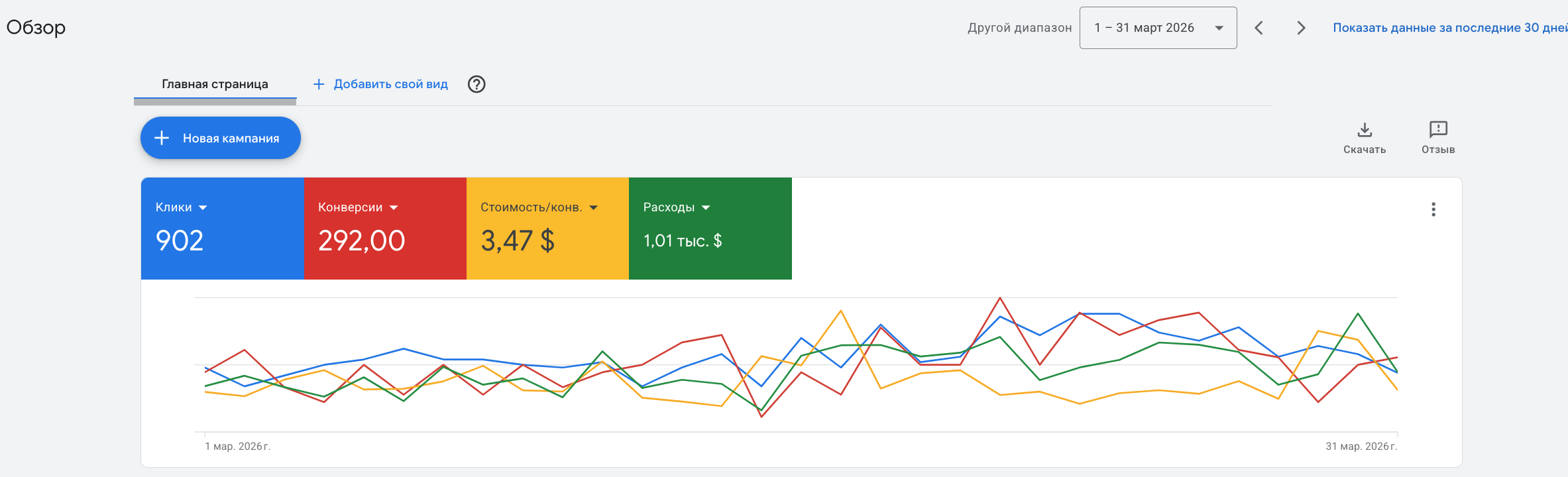Open the date range dropdown 1 – 31 март 2026
The height and width of the screenshot is (477, 1568).
(1158, 28)
